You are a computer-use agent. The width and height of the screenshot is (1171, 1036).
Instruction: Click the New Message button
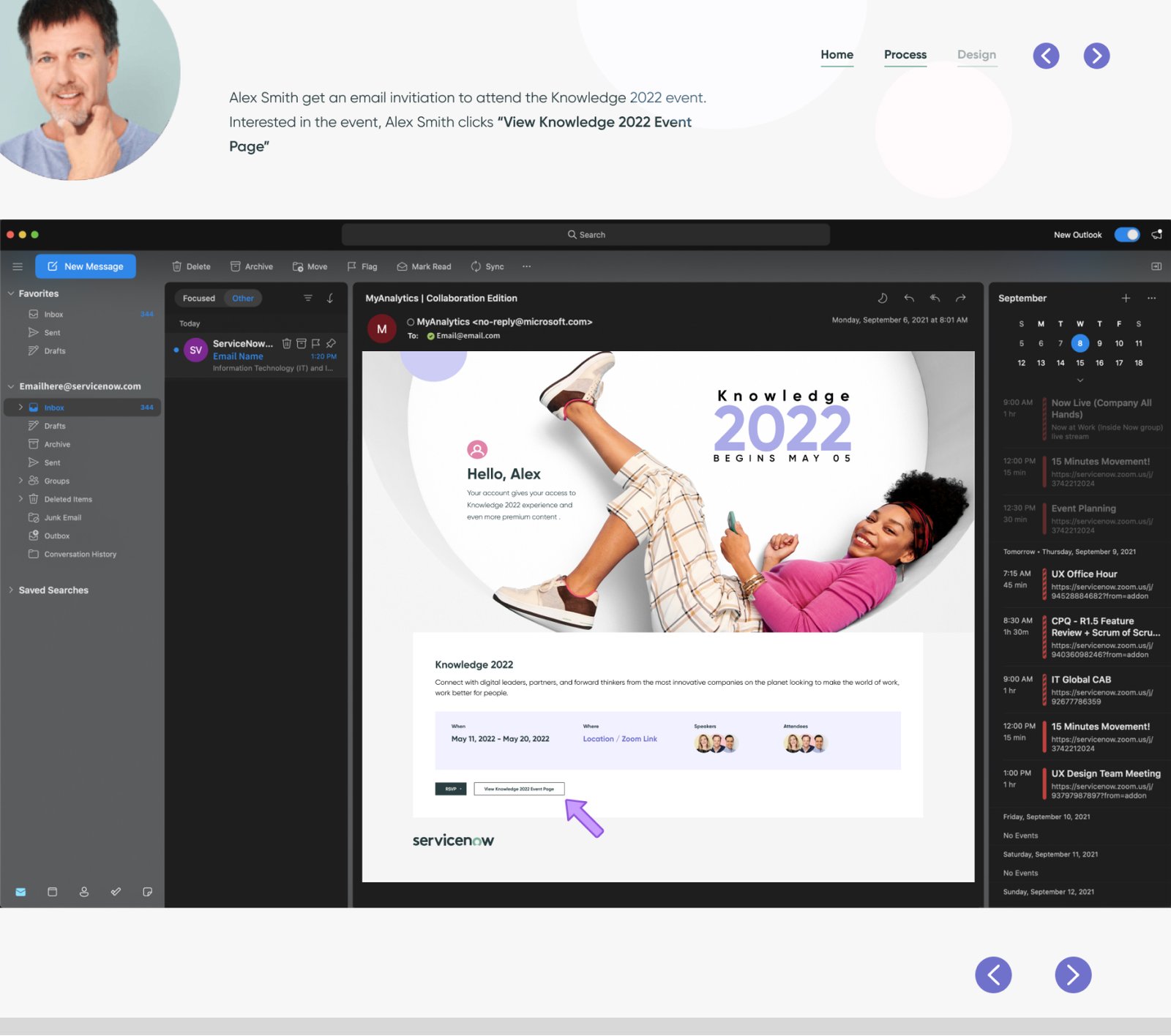pyautogui.click(x=86, y=266)
